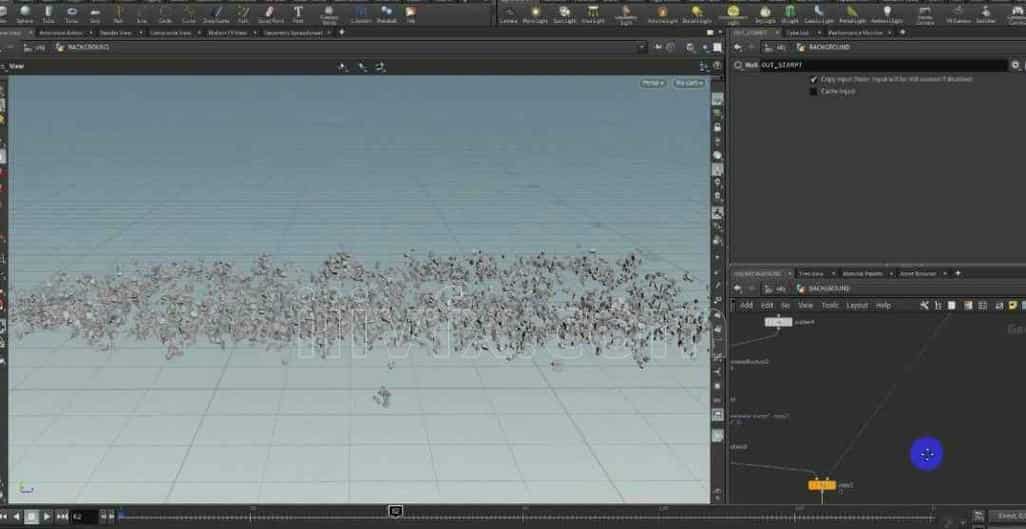Click the parameter pane gear icon

(1015, 65)
